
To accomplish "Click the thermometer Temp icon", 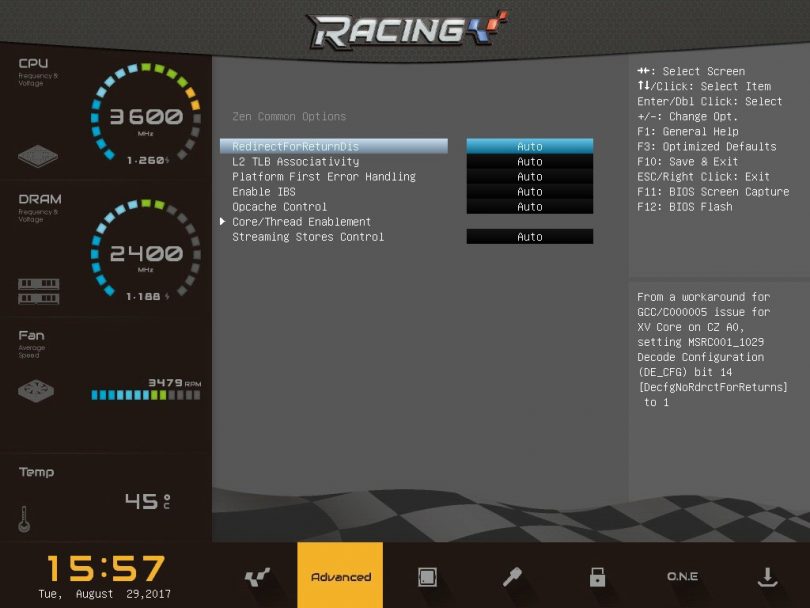I will click(24, 518).
